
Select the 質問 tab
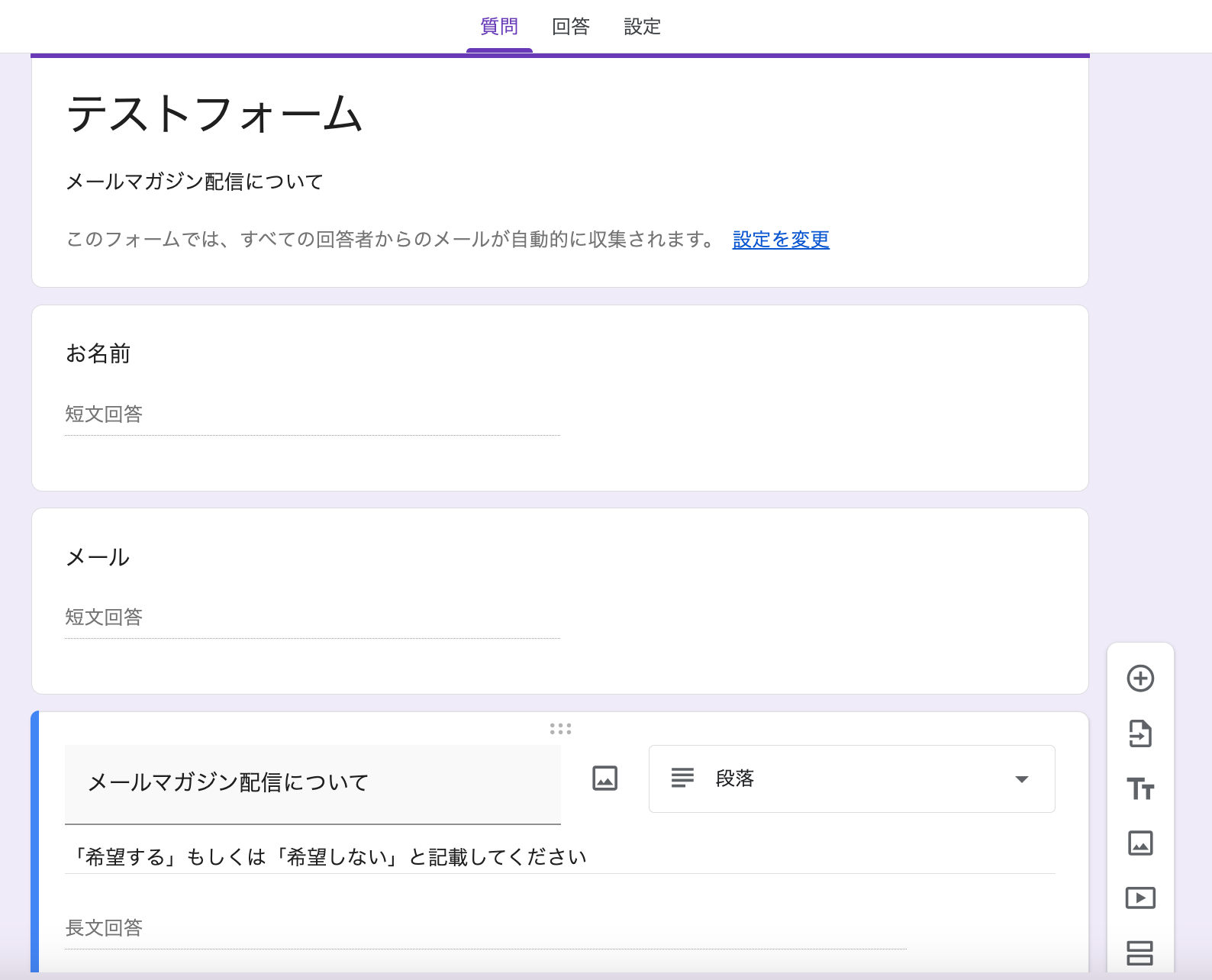pyautogui.click(x=499, y=27)
